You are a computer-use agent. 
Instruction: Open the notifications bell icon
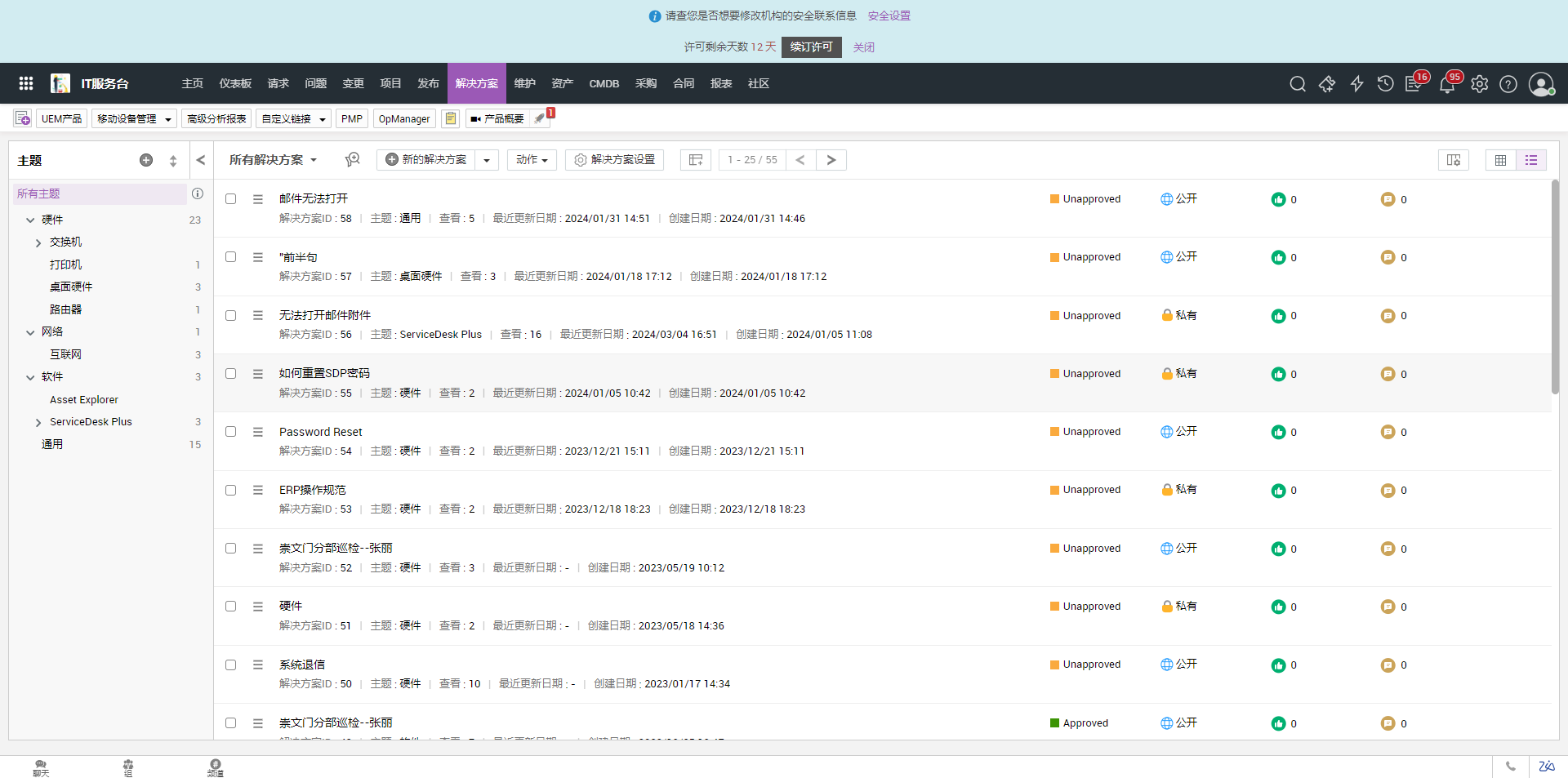click(1447, 85)
